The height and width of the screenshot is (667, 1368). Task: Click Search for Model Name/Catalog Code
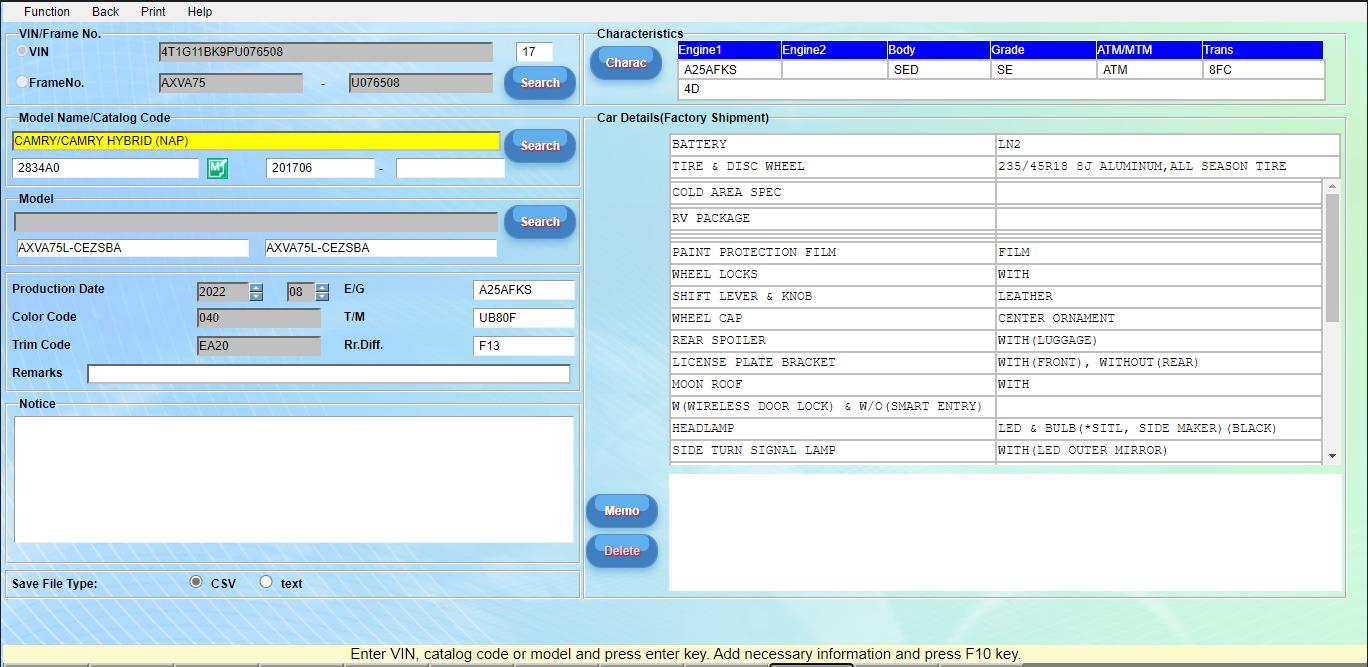[539, 145]
